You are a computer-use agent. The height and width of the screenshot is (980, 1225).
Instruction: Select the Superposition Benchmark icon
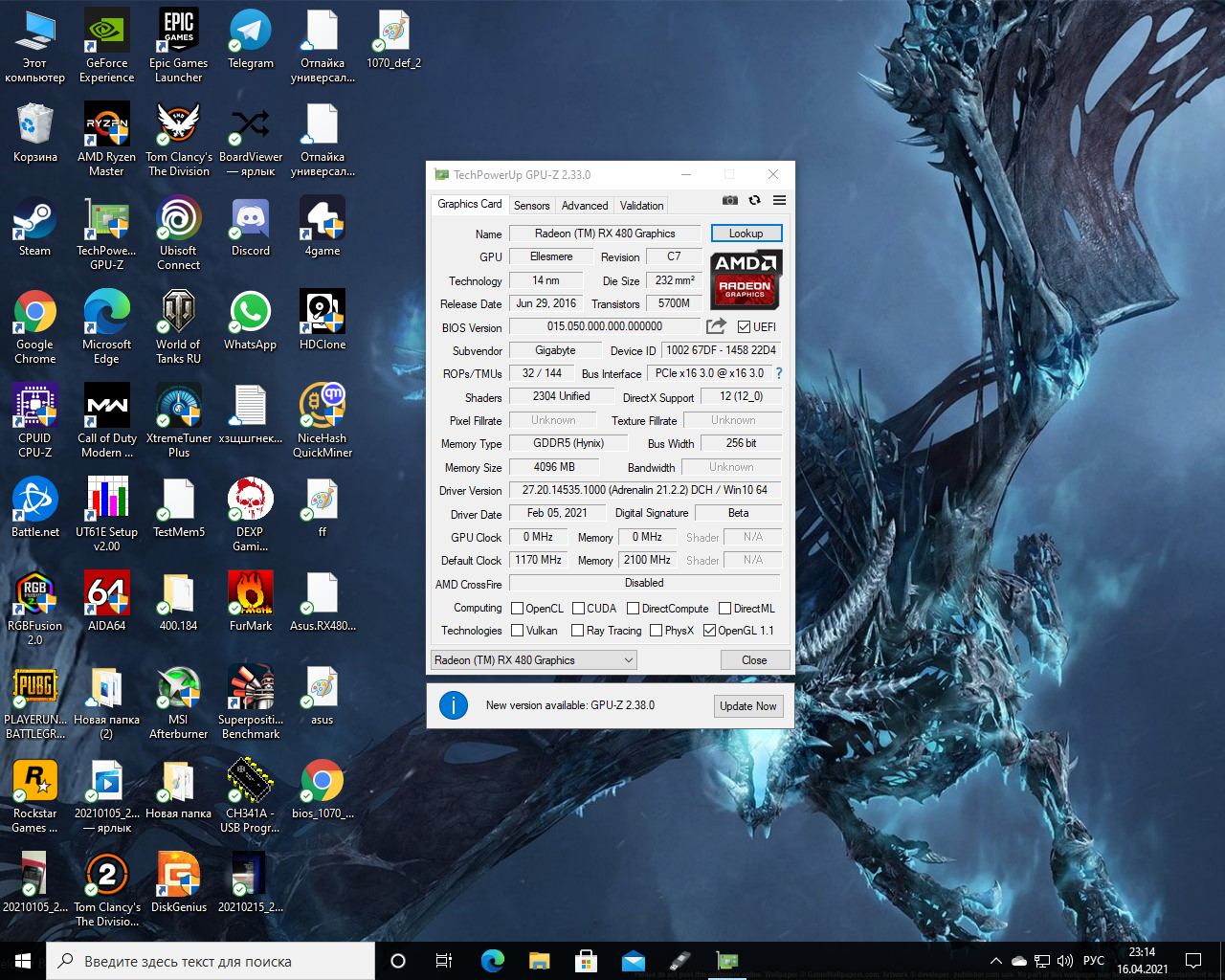pos(251,703)
